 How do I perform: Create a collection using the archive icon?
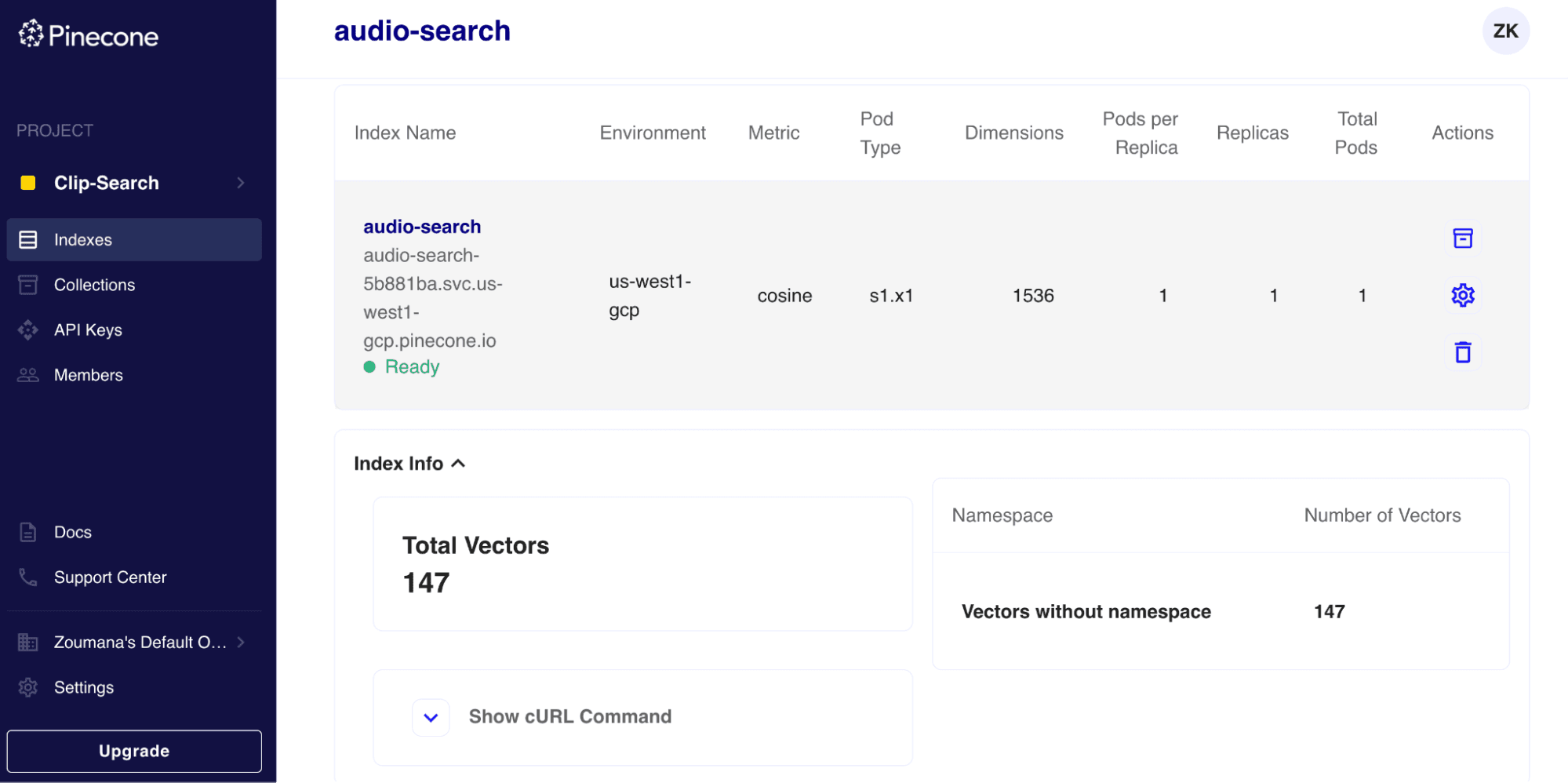point(1462,239)
